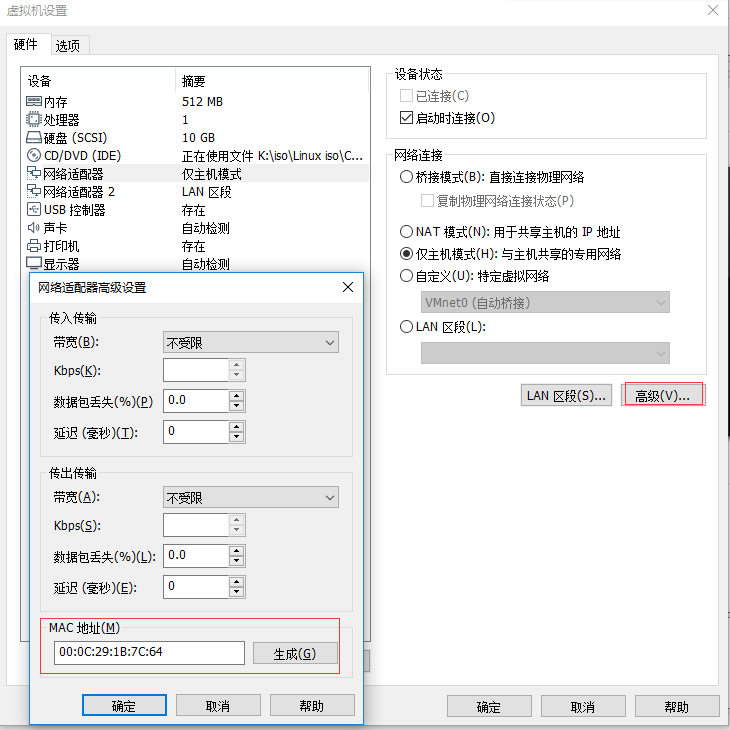Confirm advanced settings with 确定
730x730 pixels.
[124, 705]
